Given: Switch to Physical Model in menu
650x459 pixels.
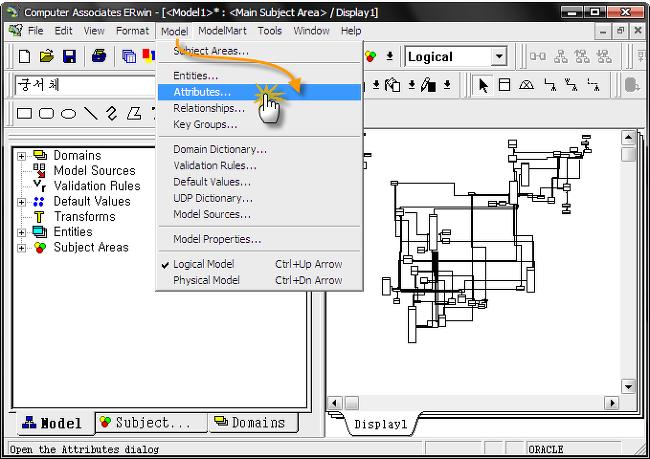Looking at the screenshot, I should point(259,280).
